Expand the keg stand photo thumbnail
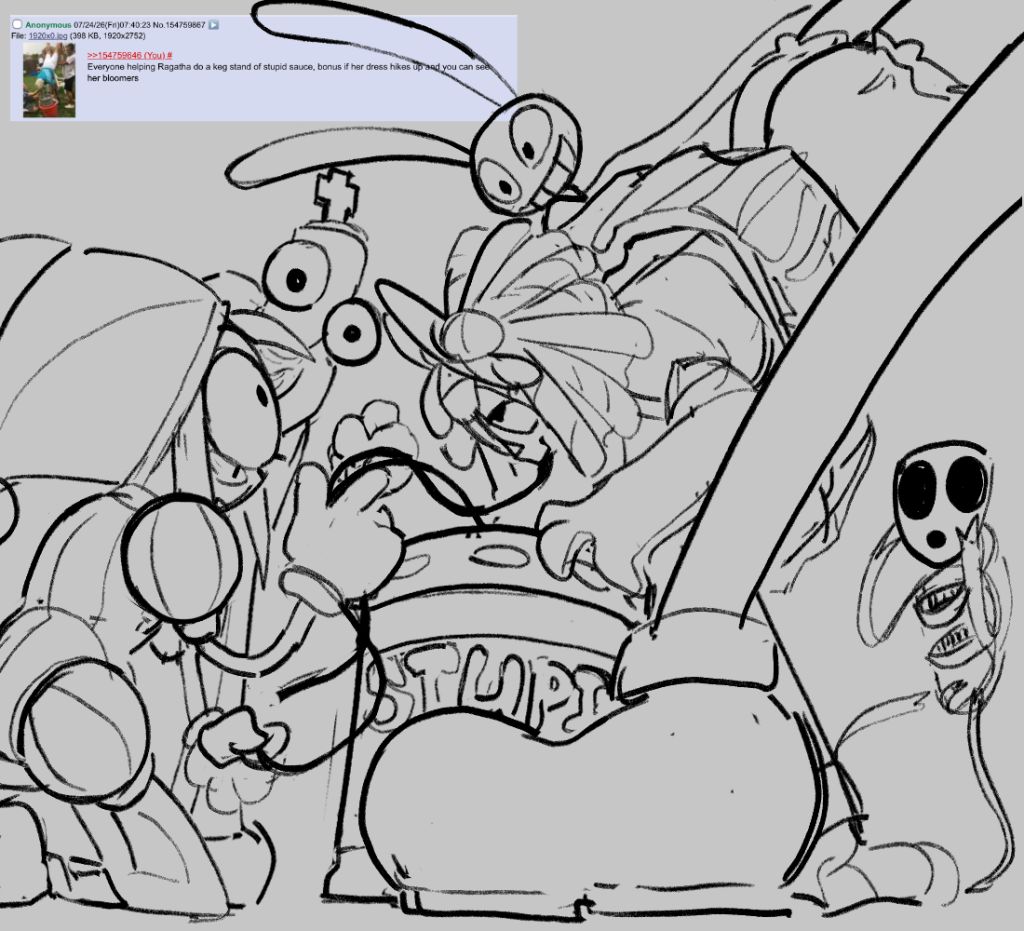This screenshot has width=1024, height=931. [x=50, y=80]
